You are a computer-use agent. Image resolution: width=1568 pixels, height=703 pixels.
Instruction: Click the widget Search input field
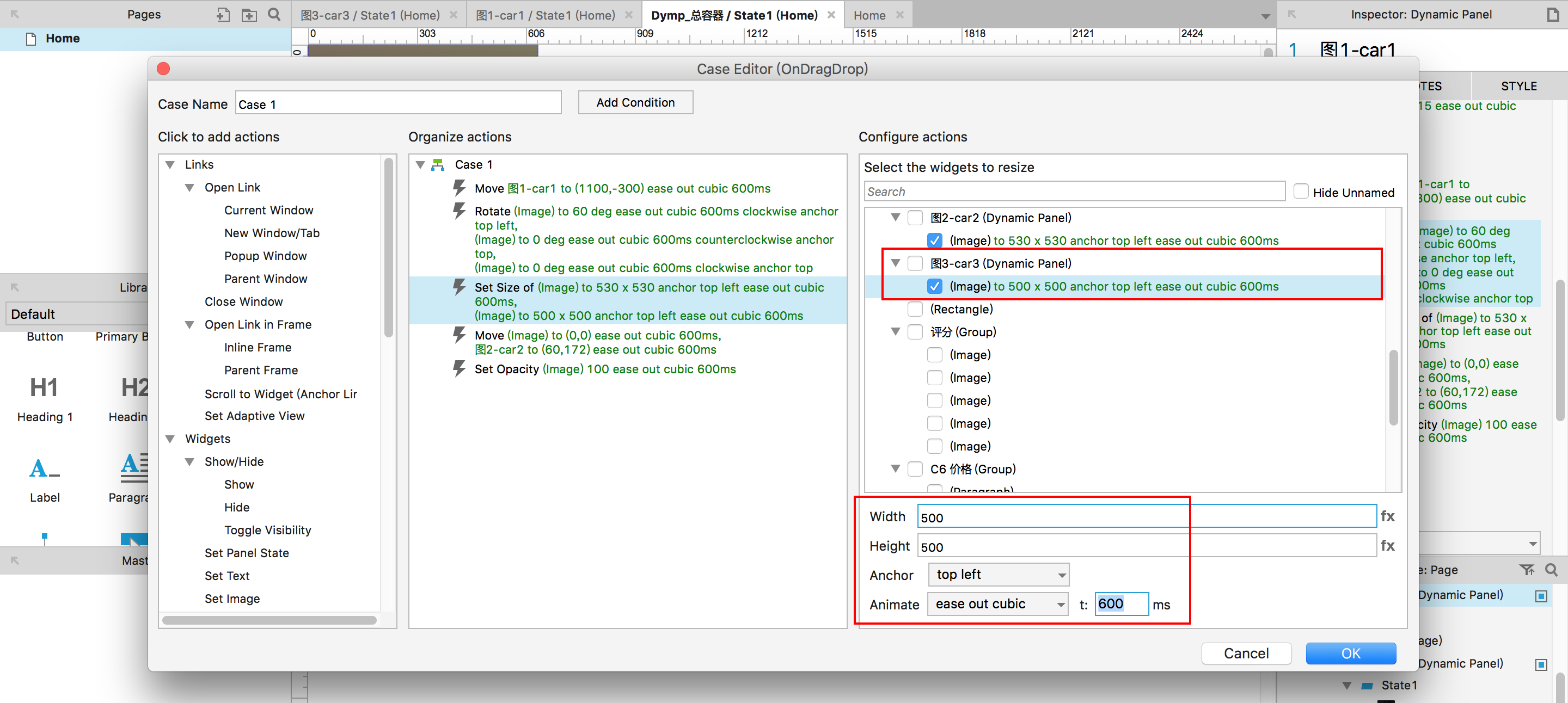coord(1074,192)
